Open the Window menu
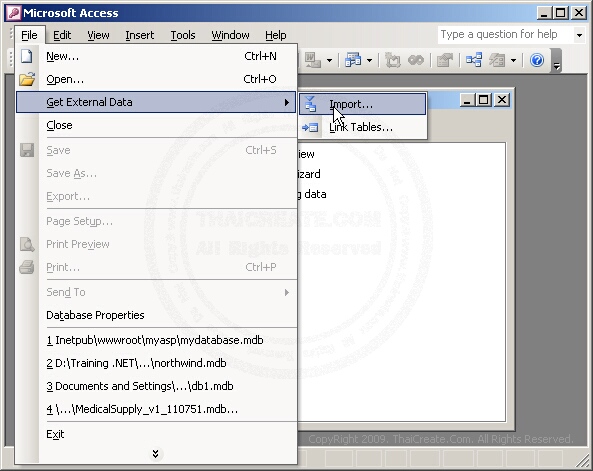The width and height of the screenshot is (593, 471). click(230, 35)
